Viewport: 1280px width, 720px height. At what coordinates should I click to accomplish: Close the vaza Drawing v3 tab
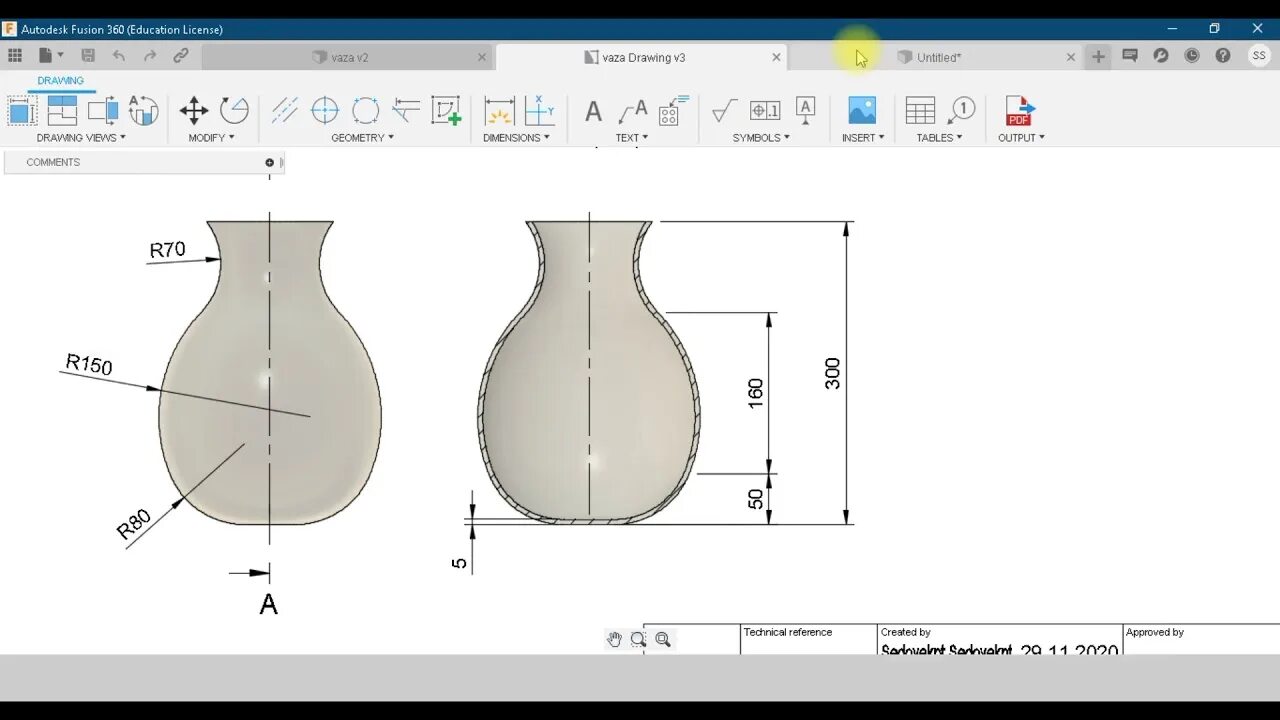tap(776, 57)
